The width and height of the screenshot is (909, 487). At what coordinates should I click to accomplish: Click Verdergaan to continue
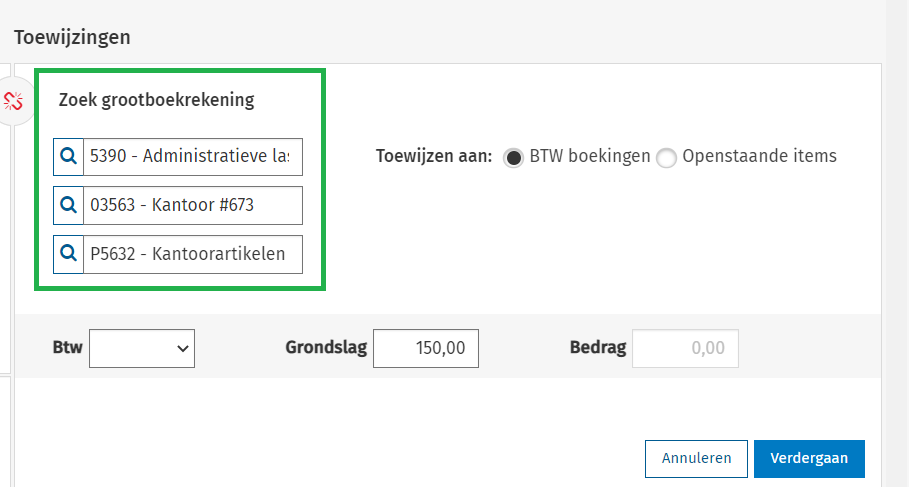pyautogui.click(x=809, y=459)
